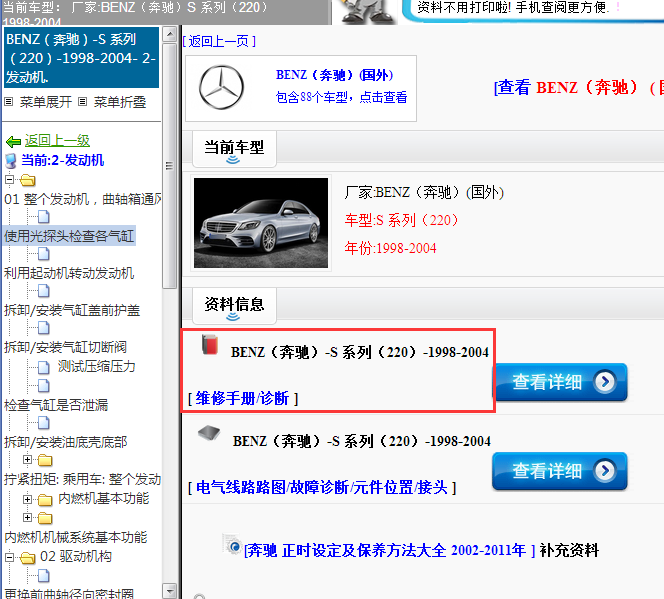Click page icon above 检查气缸是否泄漏
Screen dimensions: 664x599
[x=43, y=386]
